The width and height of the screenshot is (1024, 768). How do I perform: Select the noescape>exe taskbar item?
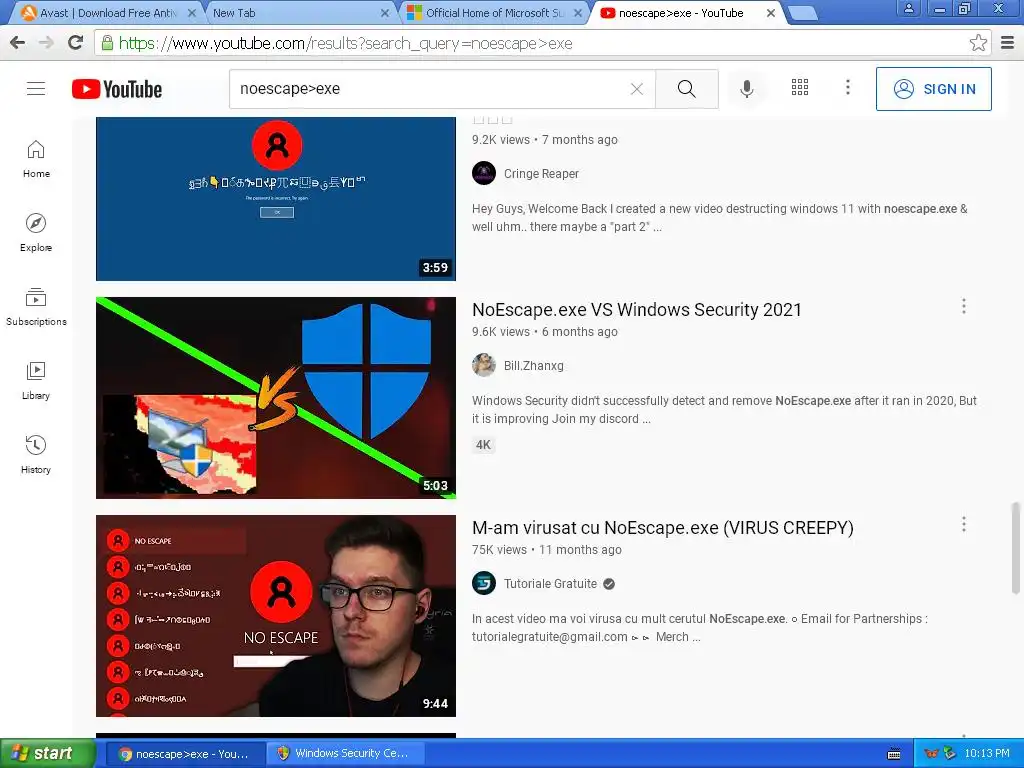tap(185, 753)
